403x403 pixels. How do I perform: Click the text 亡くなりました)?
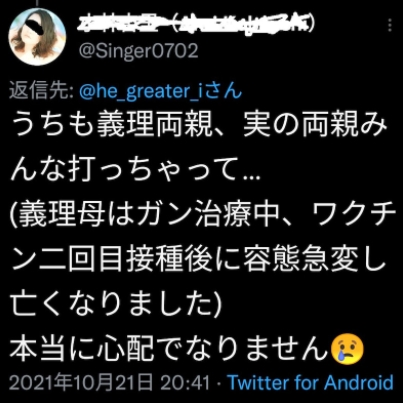point(116,305)
